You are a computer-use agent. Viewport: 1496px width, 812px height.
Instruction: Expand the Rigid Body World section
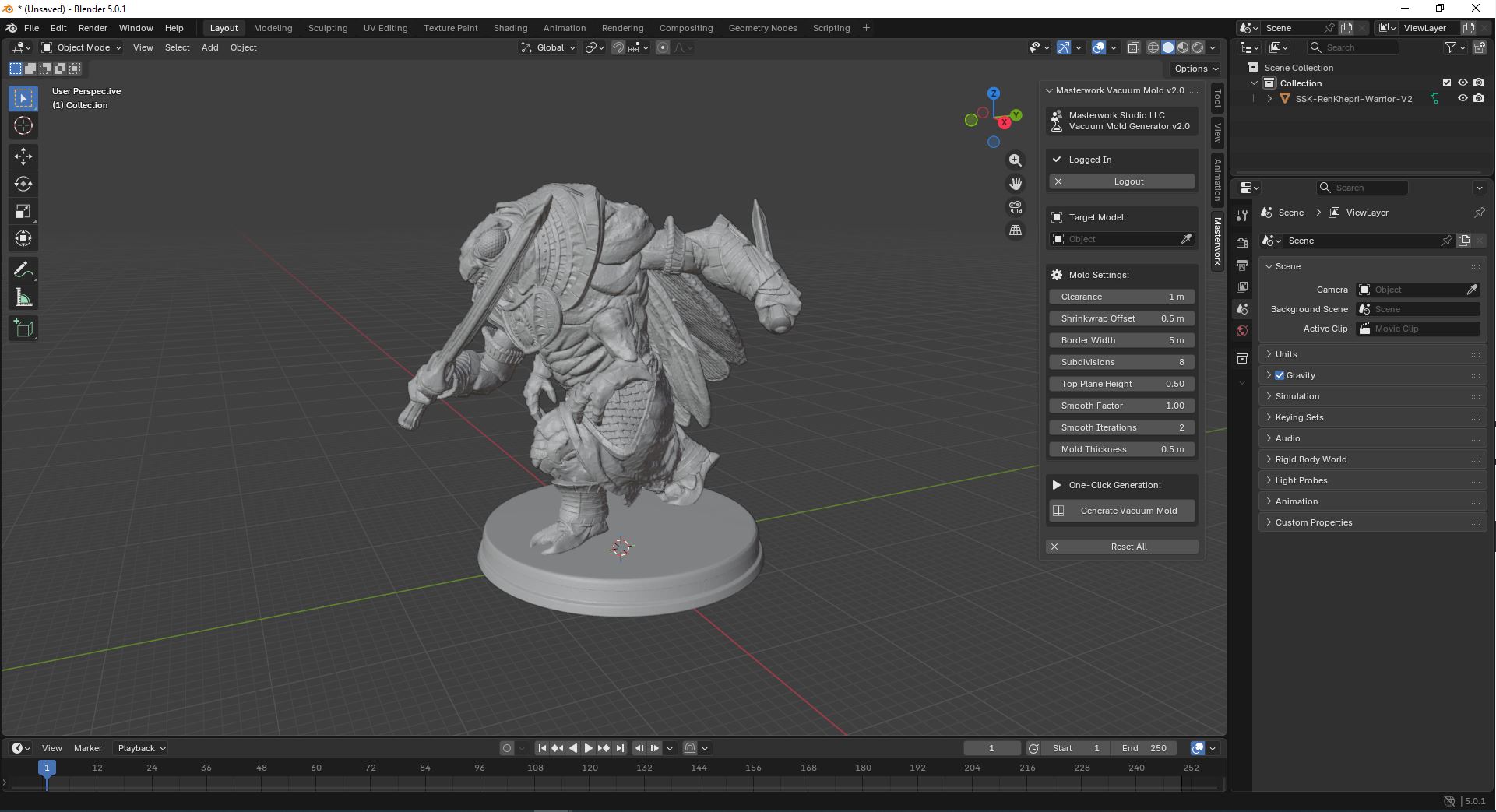[1311, 459]
